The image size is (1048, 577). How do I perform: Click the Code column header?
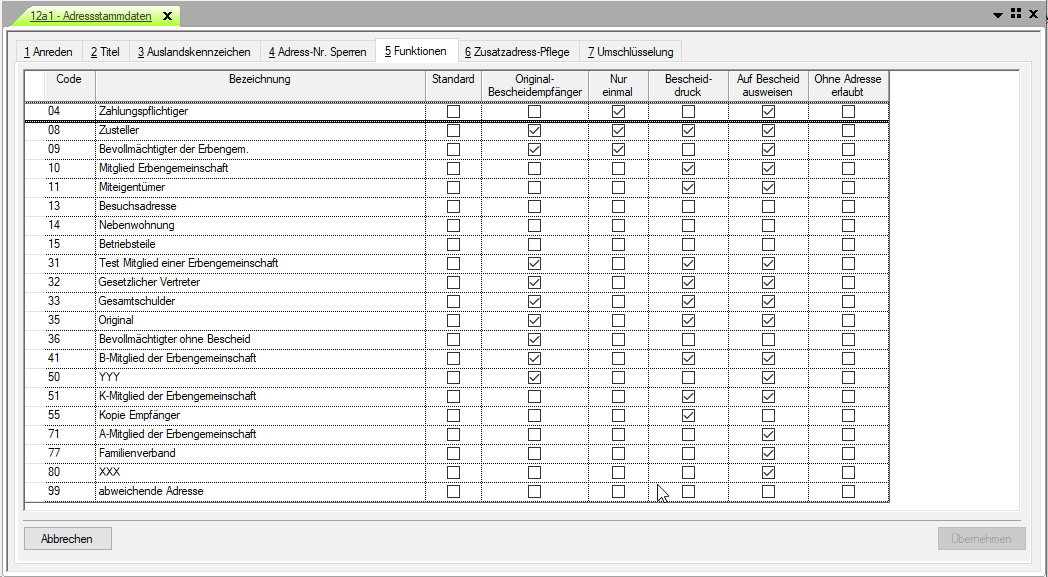[x=69, y=79]
